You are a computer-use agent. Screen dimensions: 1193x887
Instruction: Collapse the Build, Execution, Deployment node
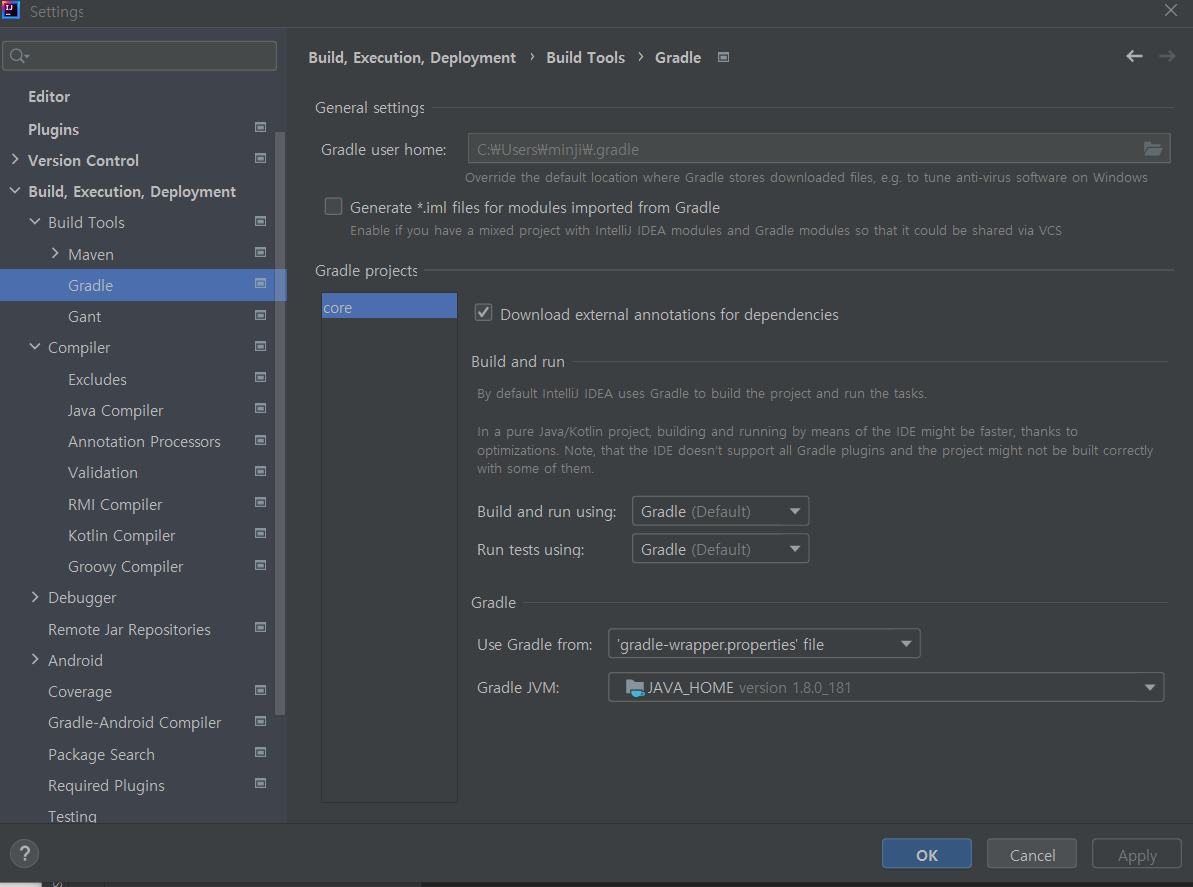[x=14, y=191]
